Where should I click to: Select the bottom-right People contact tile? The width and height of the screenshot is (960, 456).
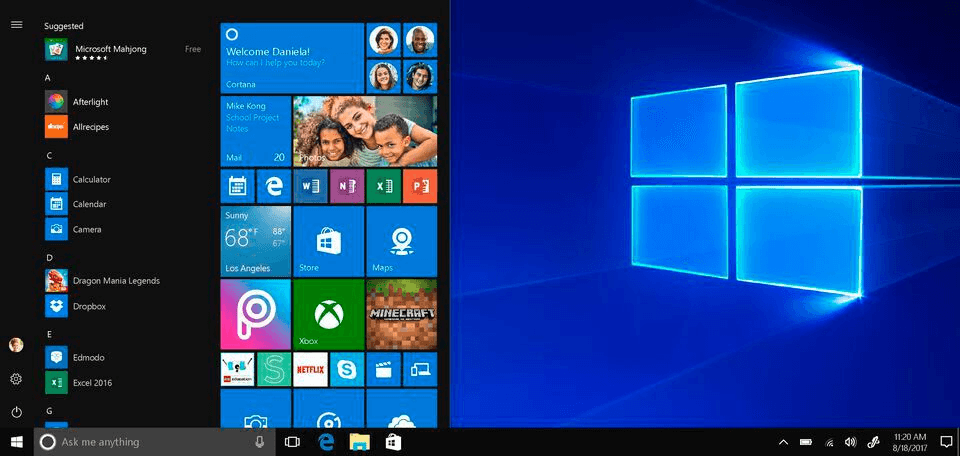[x=420, y=77]
